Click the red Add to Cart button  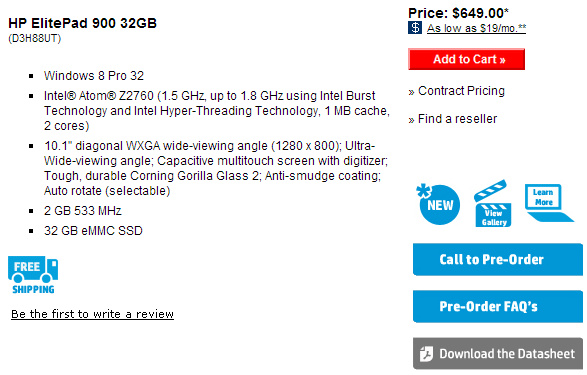click(x=466, y=59)
